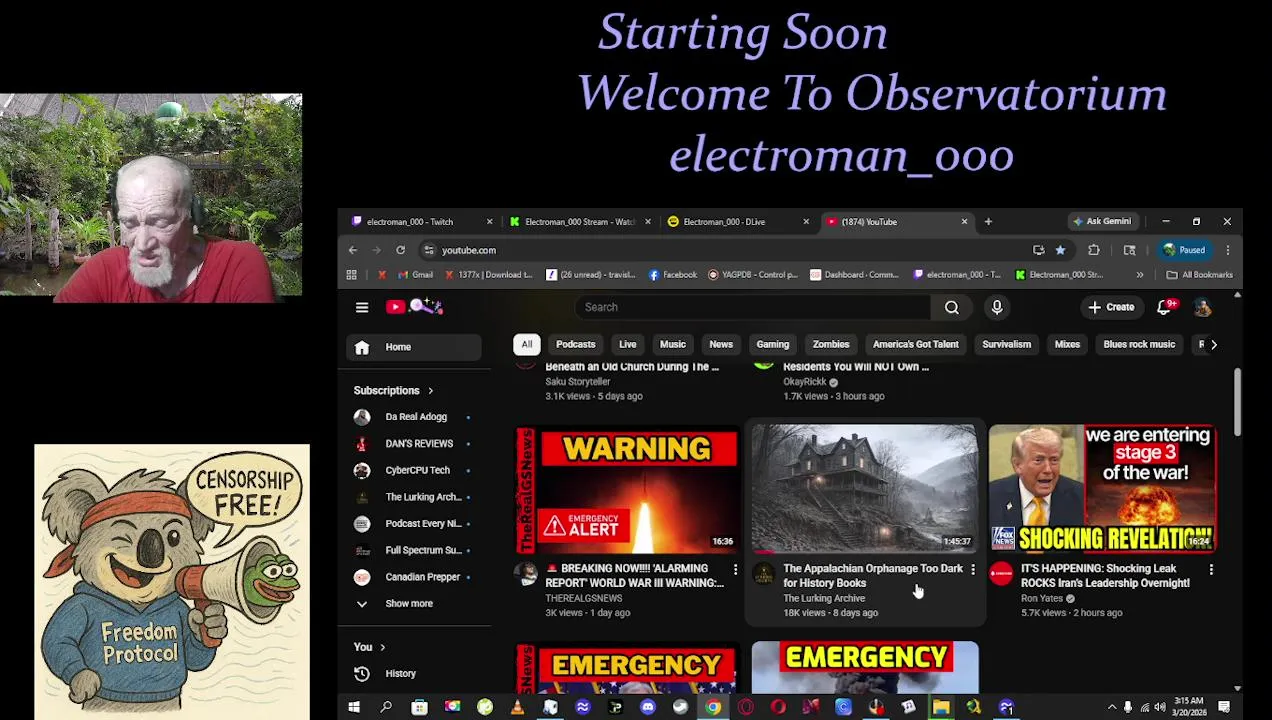Open options for the BREAKING NOW video

click(x=735, y=570)
